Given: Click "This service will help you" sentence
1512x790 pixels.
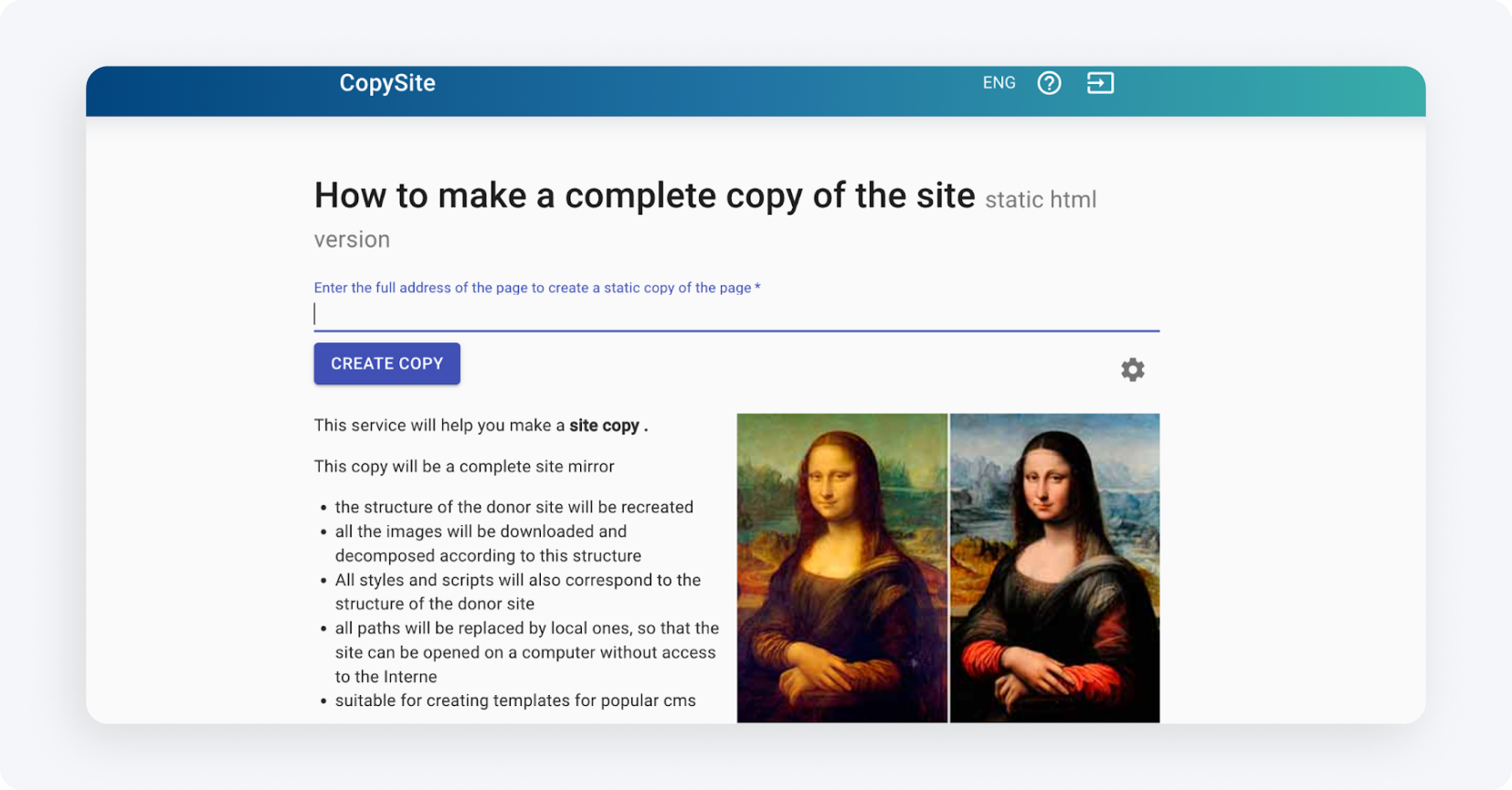Looking at the screenshot, I should [x=439, y=426].
